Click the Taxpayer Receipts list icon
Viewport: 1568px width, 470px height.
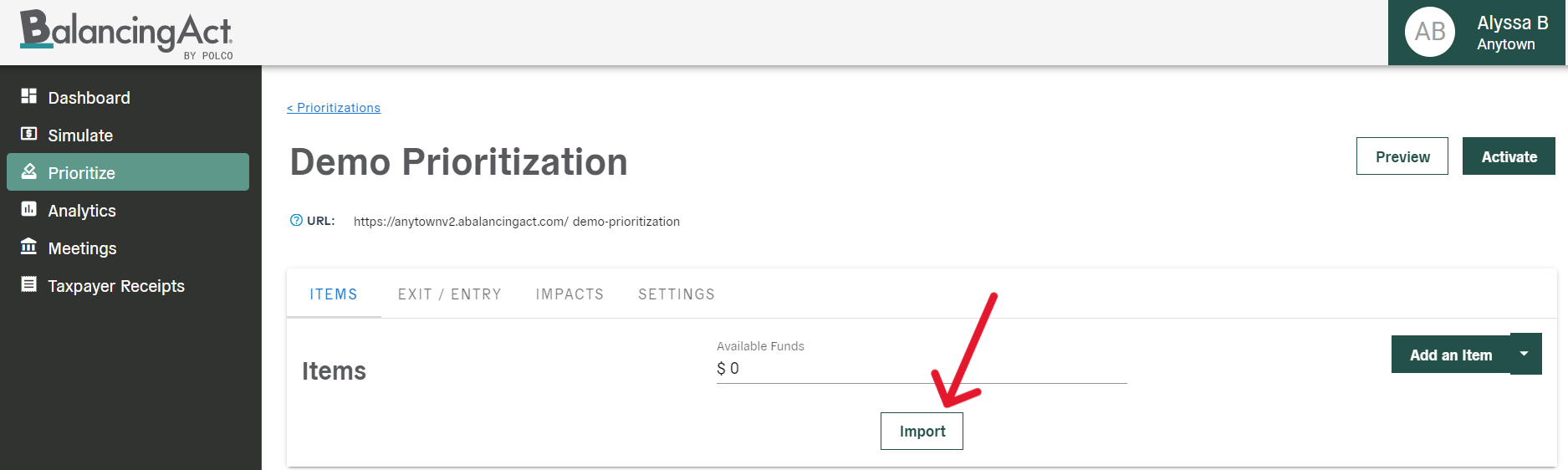pyautogui.click(x=28, y=284)
